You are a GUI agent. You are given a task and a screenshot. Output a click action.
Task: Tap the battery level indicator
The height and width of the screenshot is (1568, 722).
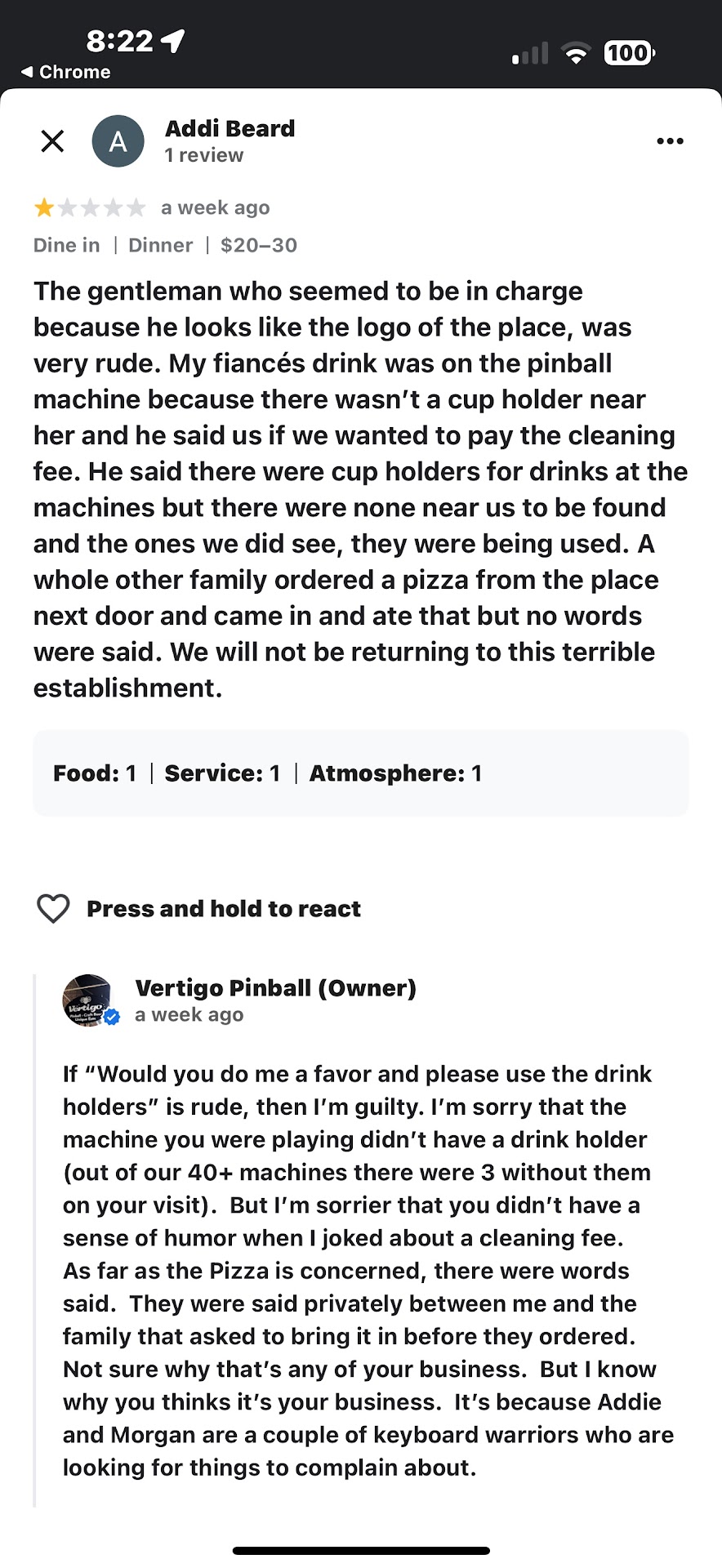click(x=629, y=53)
